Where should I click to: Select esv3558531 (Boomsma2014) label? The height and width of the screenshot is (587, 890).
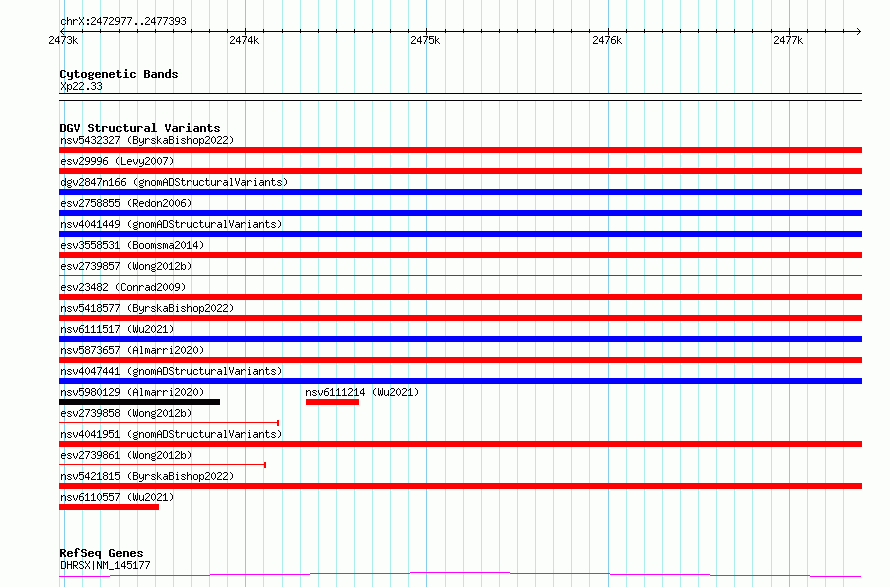(x=132, y=245)
